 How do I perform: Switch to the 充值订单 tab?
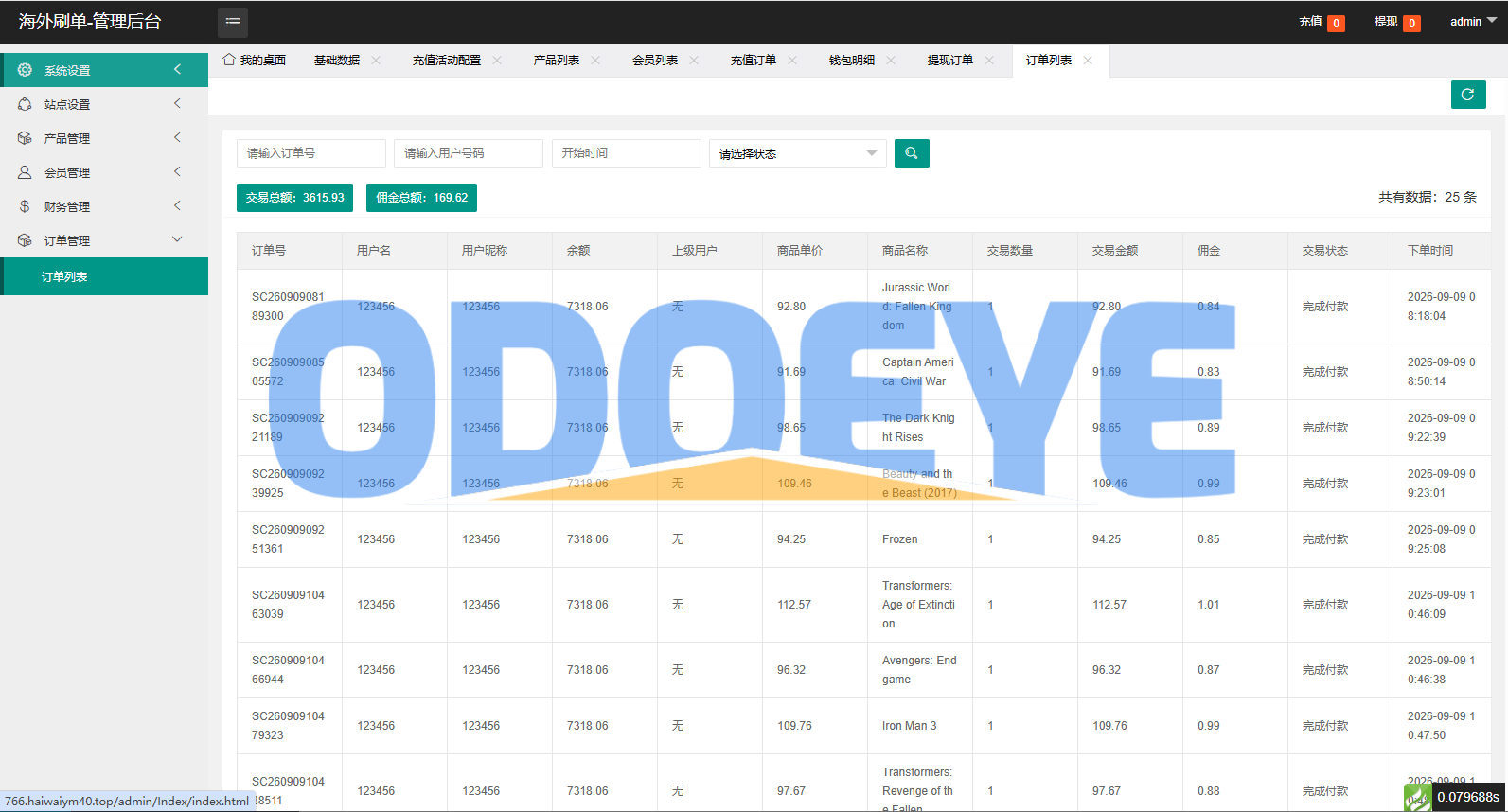pyautogui.click(x=753, y=61)
